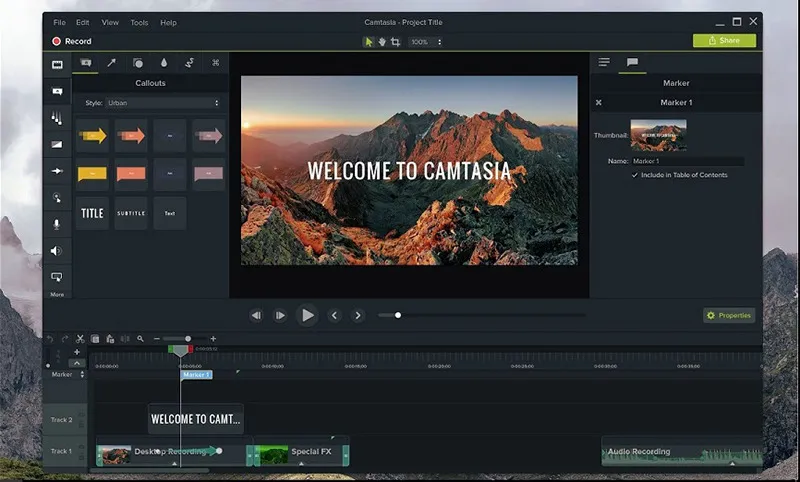The width and height of the screenshot is (800, 482).
Task: Click the timeline Copy icon
Action: pos(95,339)
